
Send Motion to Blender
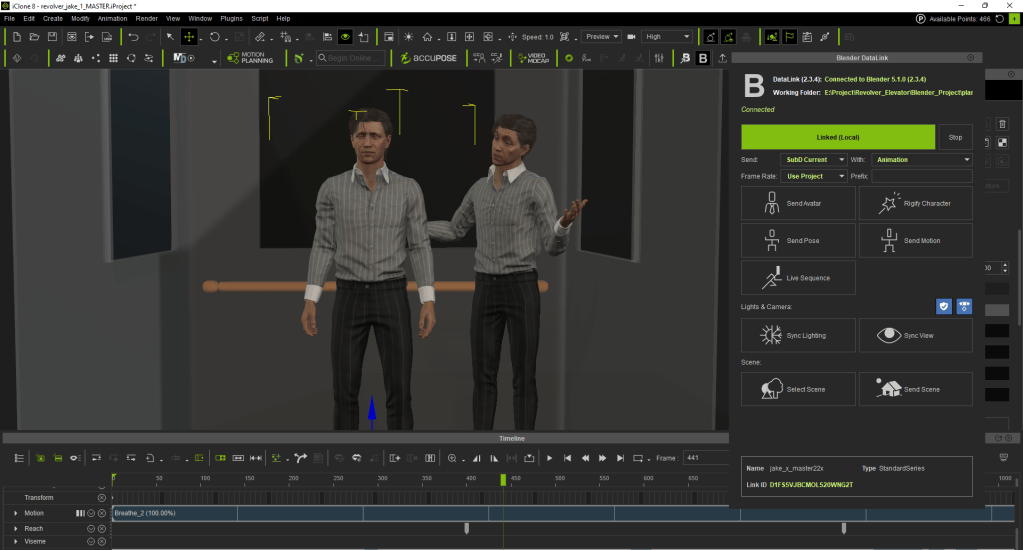point(915,241)
